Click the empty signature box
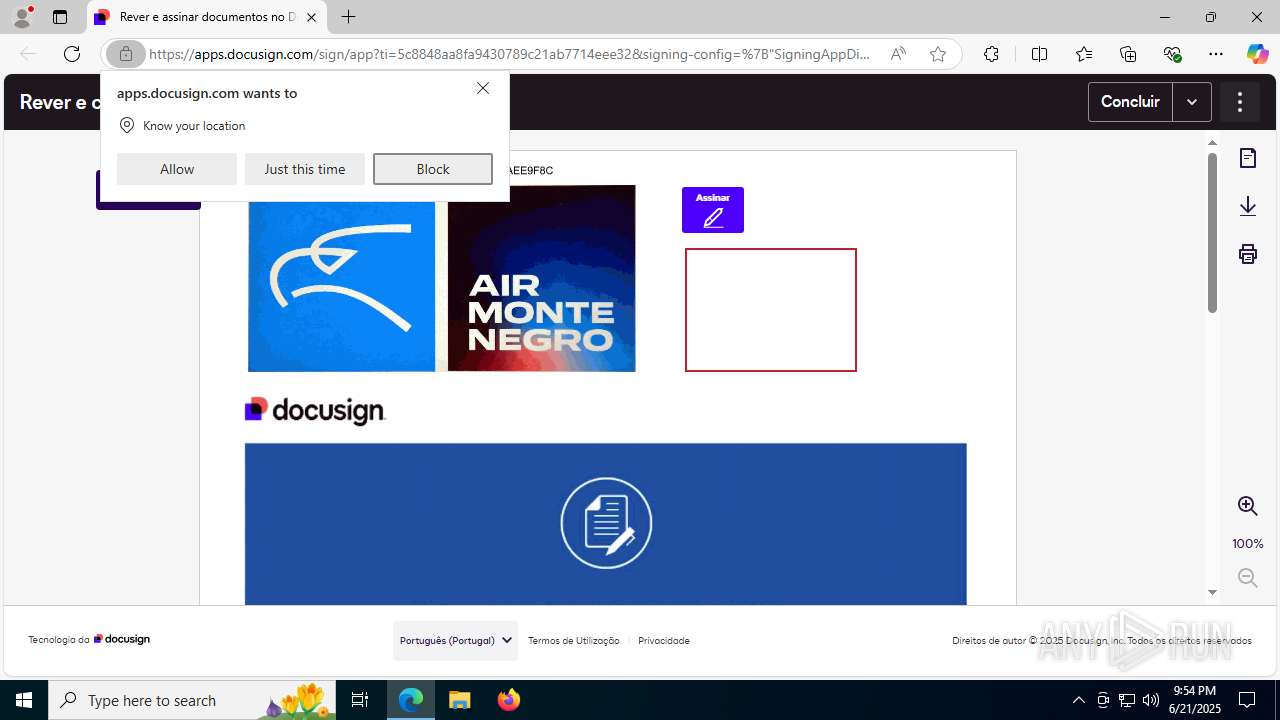This screenshot has height=720, width=1280. click(x=771, y=310)
